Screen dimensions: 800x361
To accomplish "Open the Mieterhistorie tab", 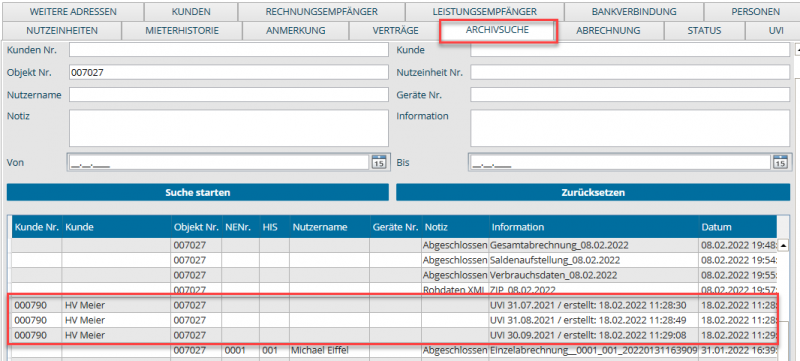I will (182, 31).
